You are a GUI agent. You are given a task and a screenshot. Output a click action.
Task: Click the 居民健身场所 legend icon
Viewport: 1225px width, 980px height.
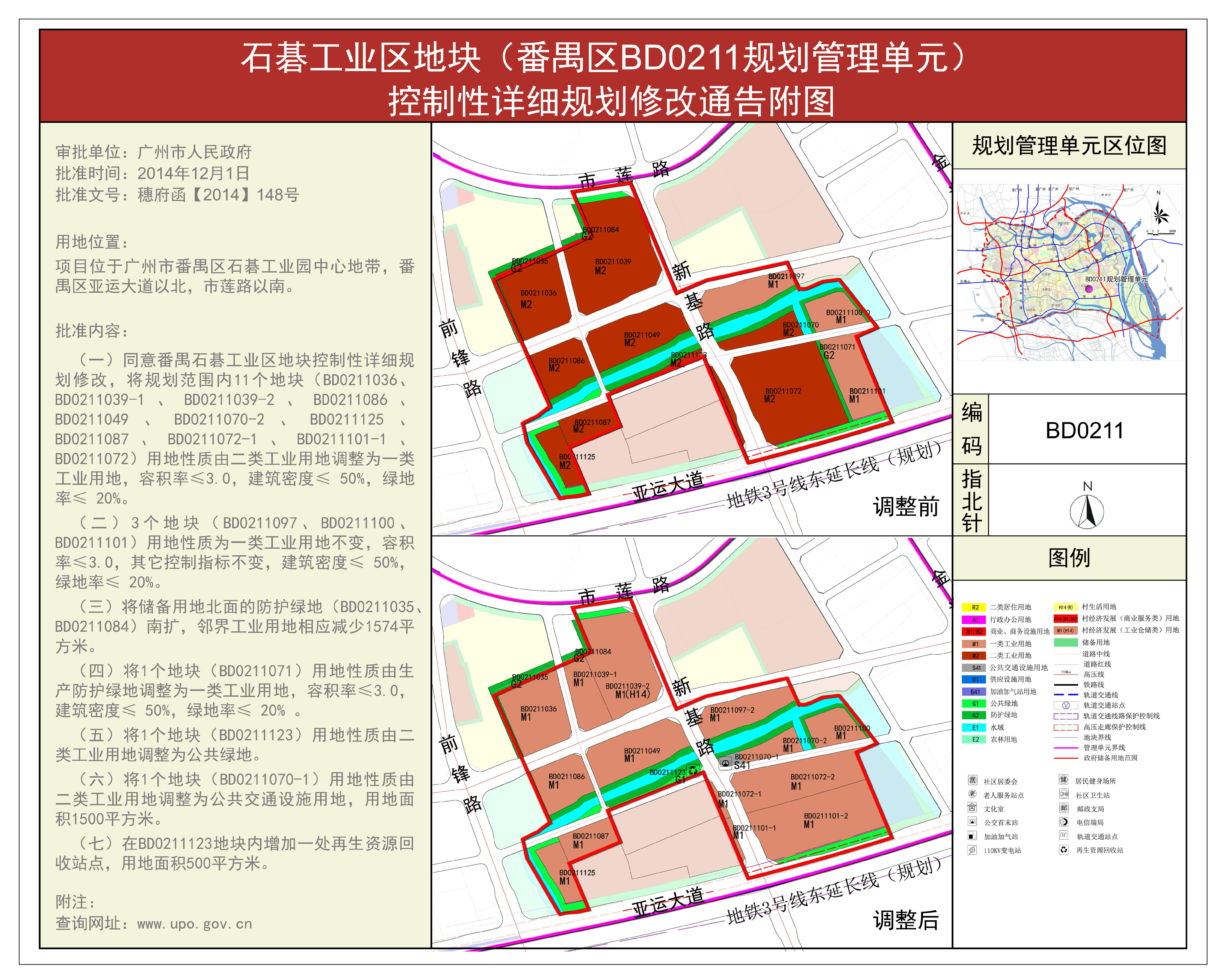point(1064,780)
